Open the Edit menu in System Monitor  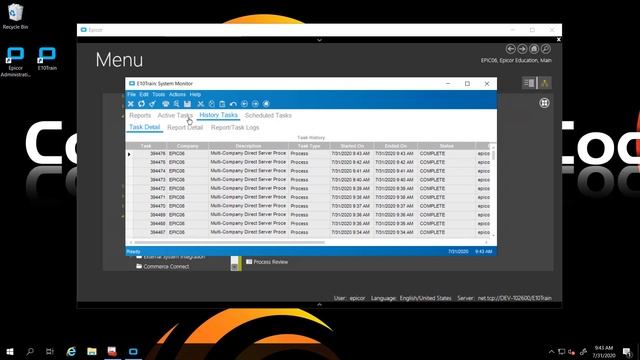144,94
